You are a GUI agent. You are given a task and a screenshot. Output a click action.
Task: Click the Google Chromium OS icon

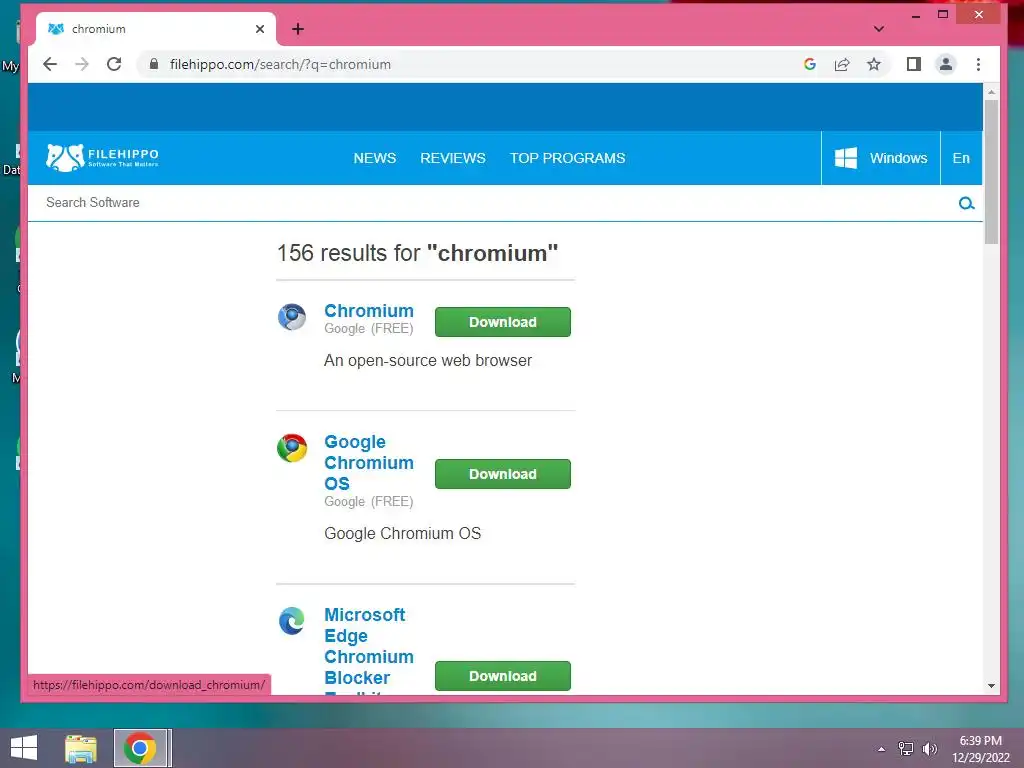coord(292,448)
